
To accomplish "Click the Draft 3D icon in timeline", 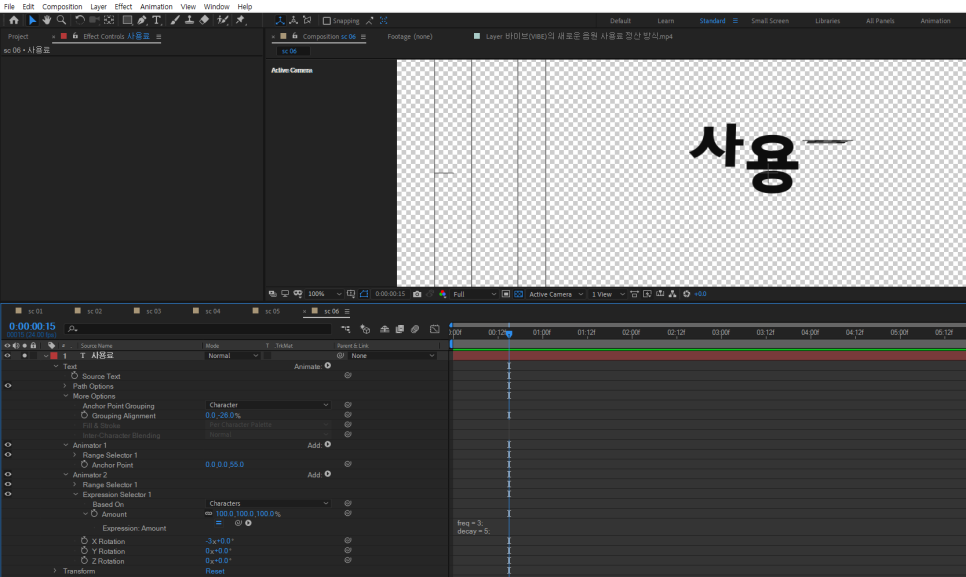I will point(365,329).
